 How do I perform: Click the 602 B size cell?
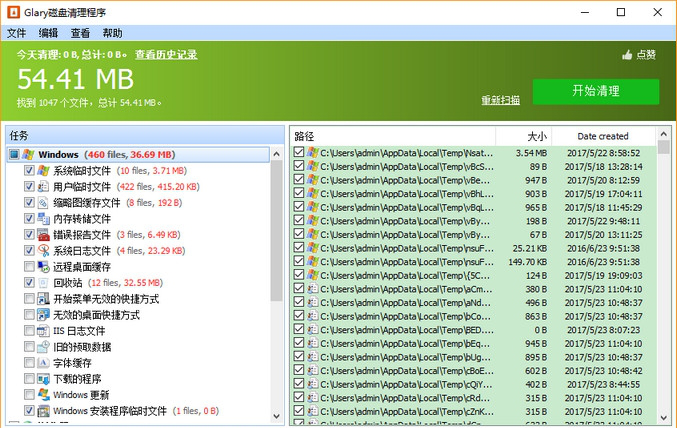536,370
